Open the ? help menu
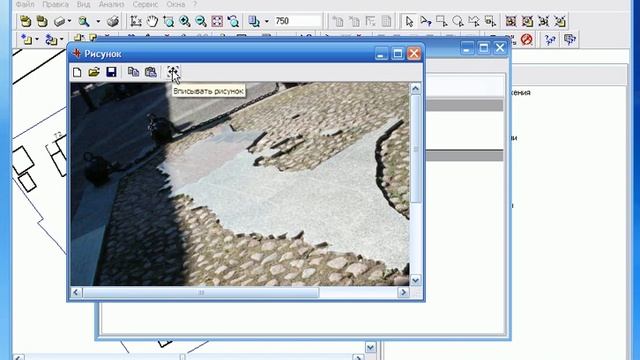The height and width of the screenshot is (360, 640). click(195, 4)
